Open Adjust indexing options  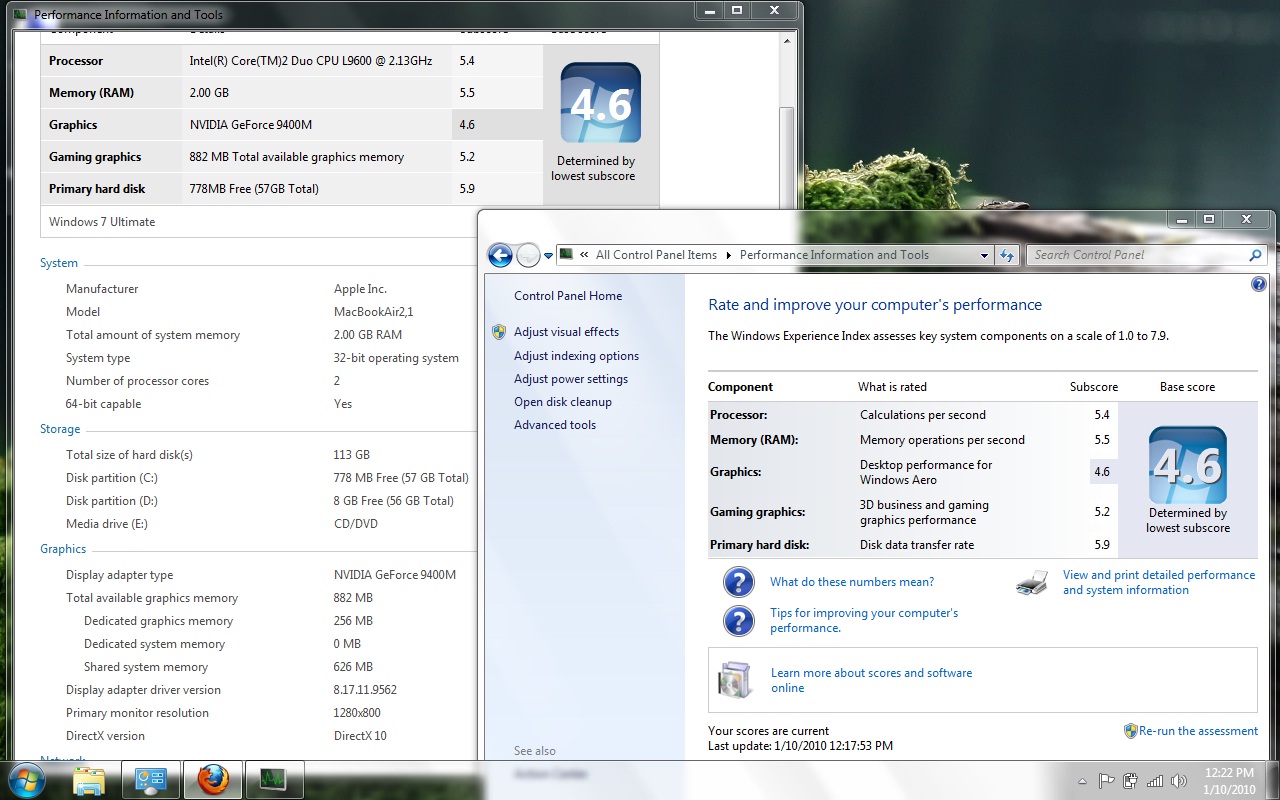576,356
